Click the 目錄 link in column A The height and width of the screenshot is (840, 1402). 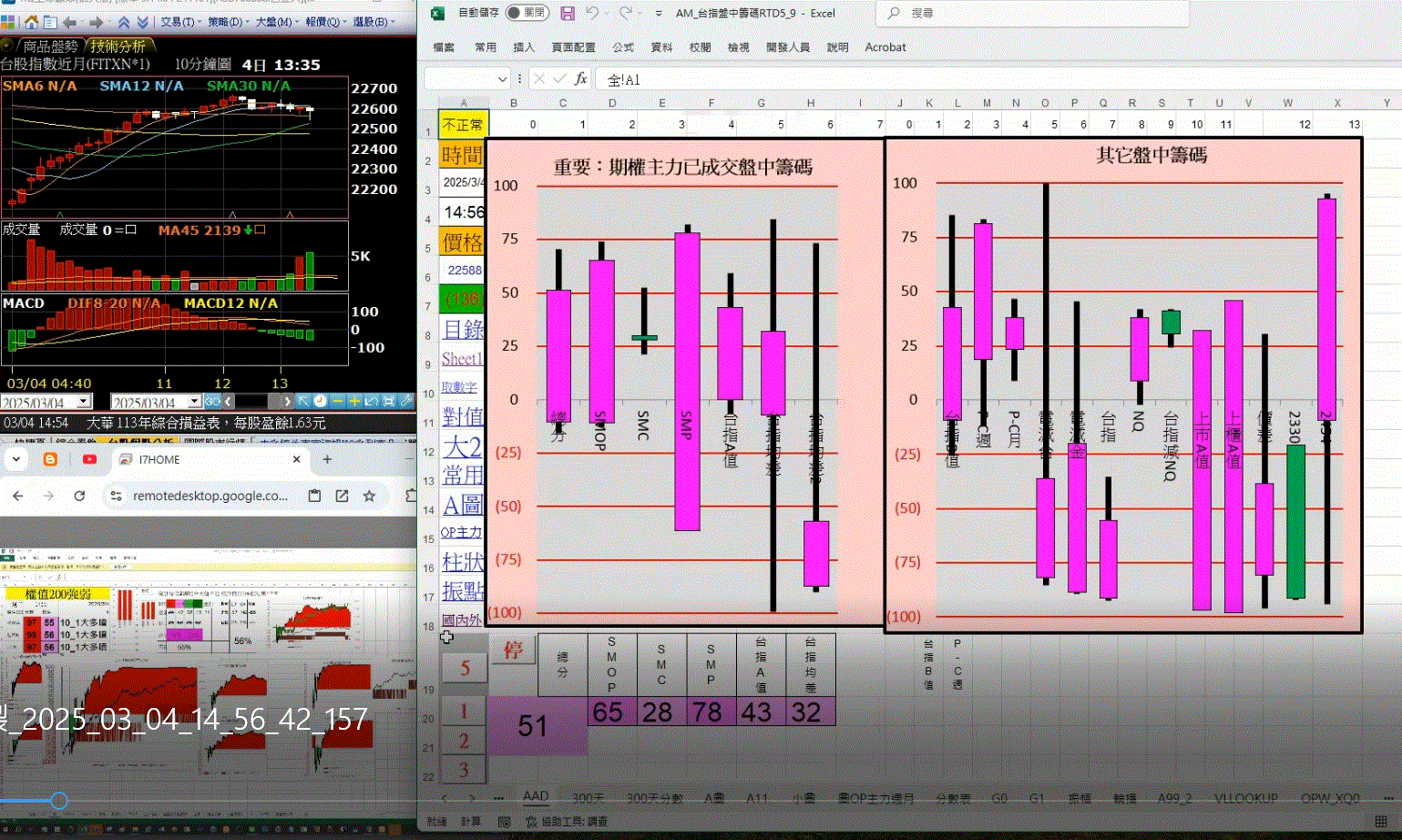[x=463, y=329]
